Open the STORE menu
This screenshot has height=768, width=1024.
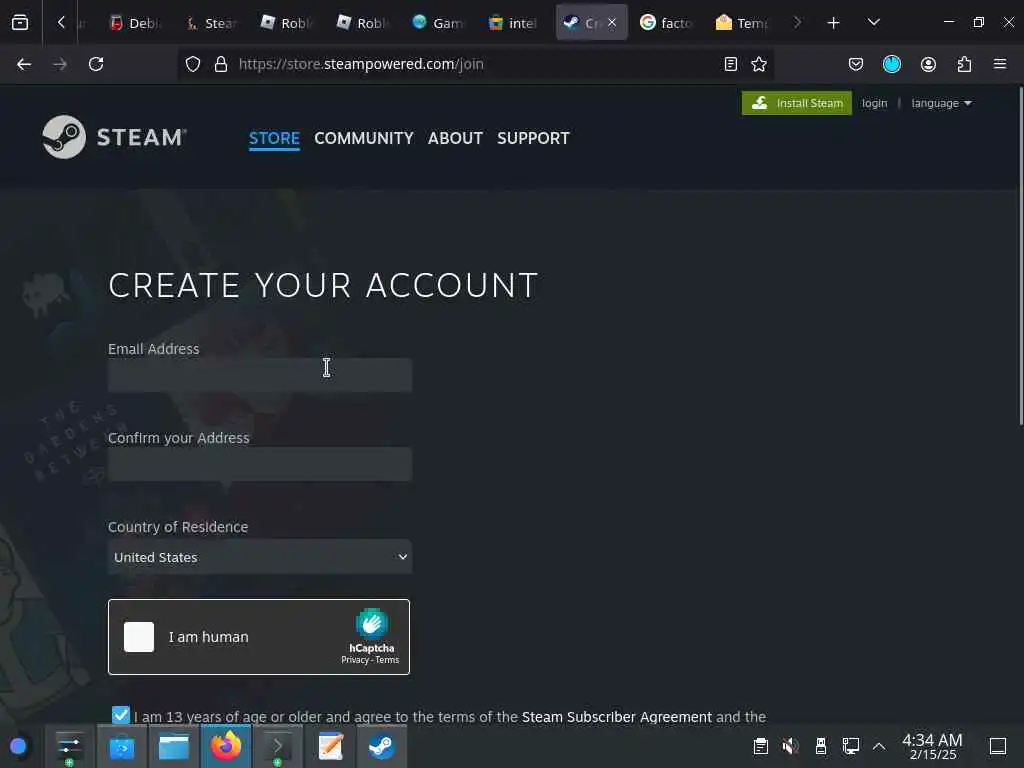coord(274,138)
